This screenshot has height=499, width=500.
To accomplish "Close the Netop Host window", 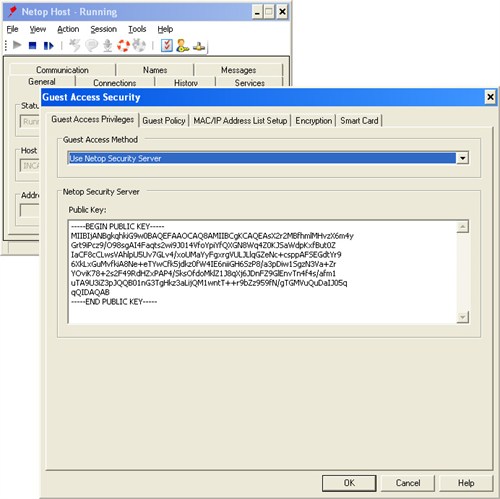I will coord(282,12).
